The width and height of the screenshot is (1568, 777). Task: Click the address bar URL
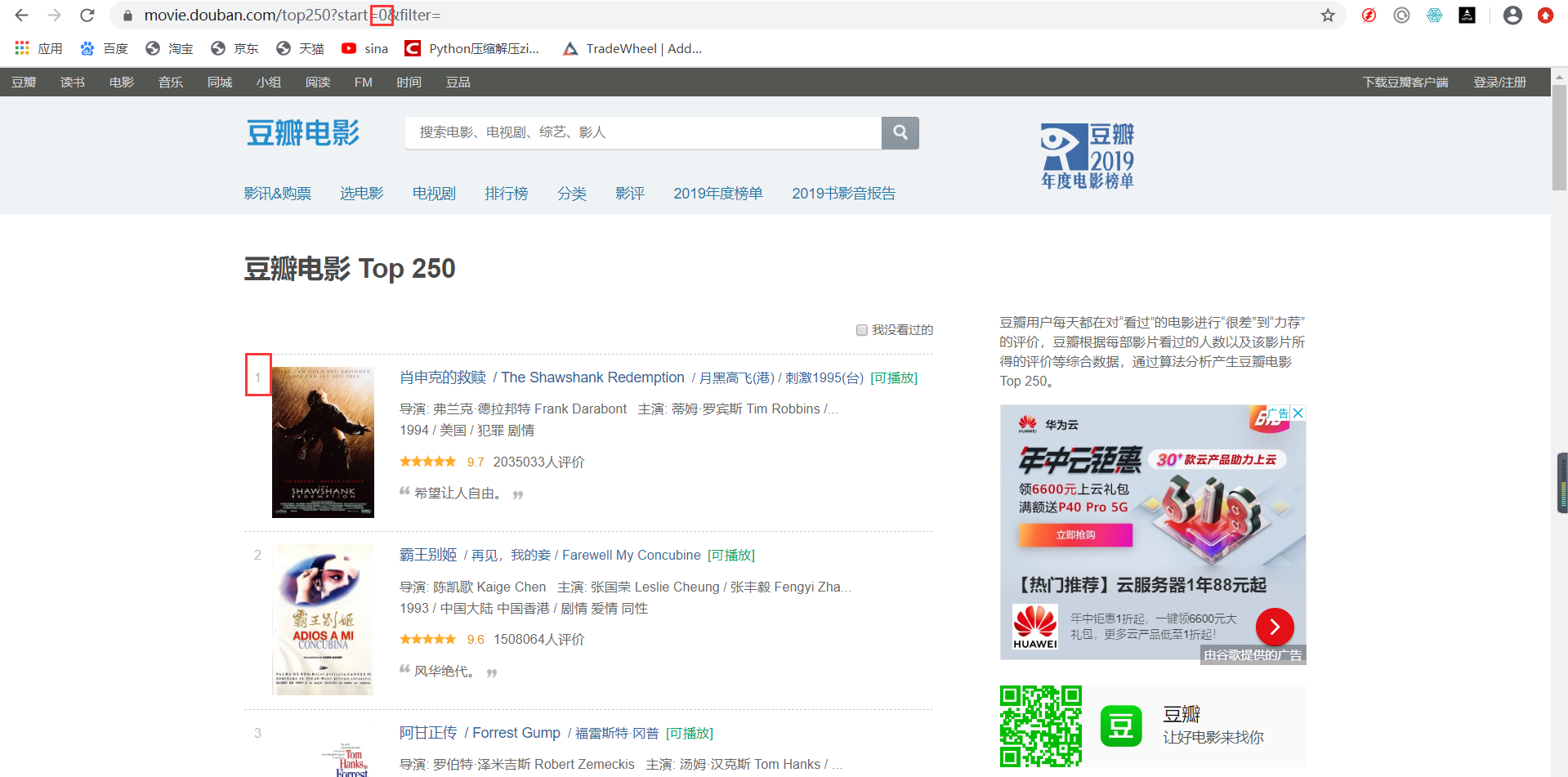point(293,16)
